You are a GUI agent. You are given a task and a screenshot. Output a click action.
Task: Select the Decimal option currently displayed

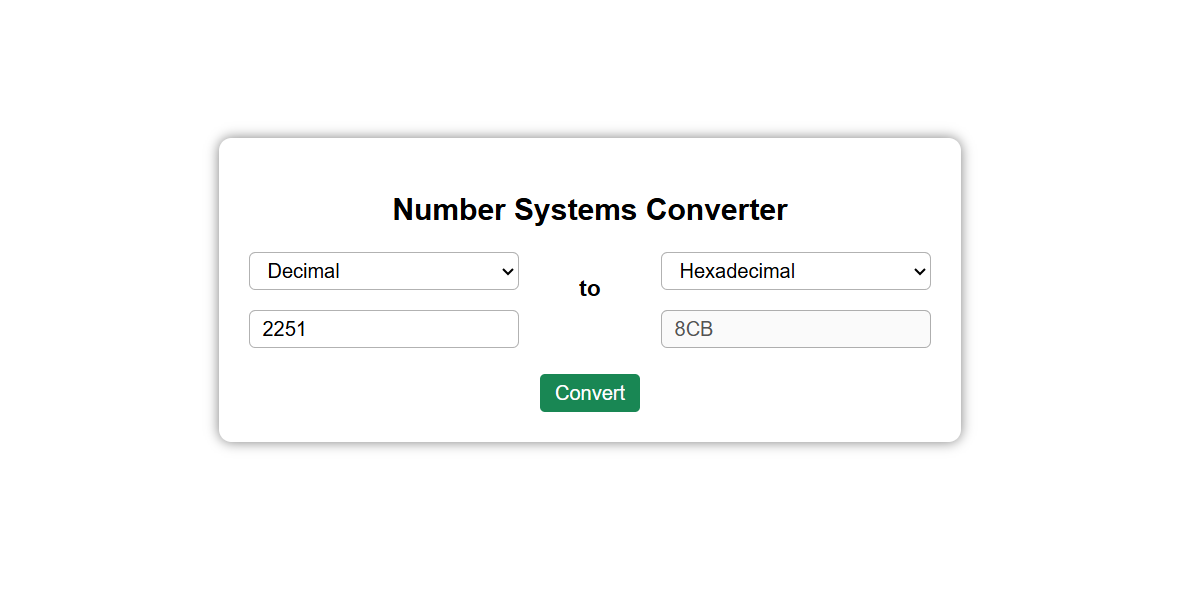tap(383, 271)
